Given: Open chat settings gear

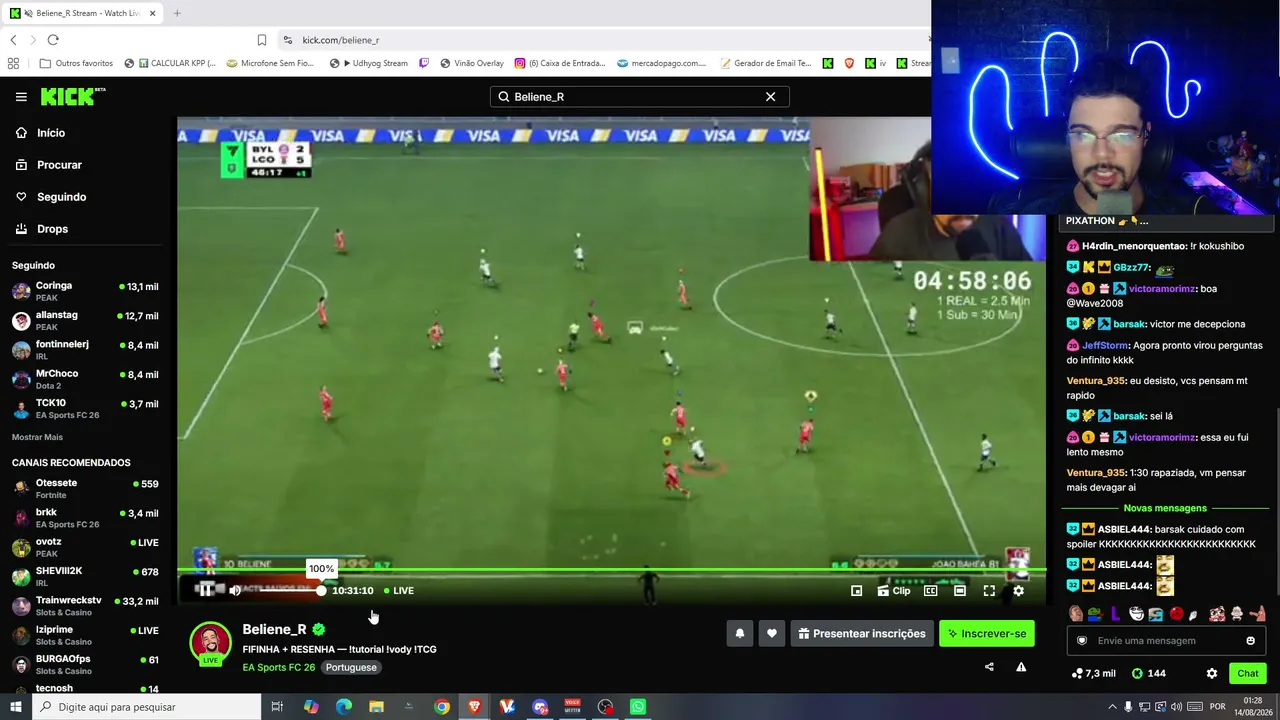Looking at the screenshot, I should (x=1212, y=673).
